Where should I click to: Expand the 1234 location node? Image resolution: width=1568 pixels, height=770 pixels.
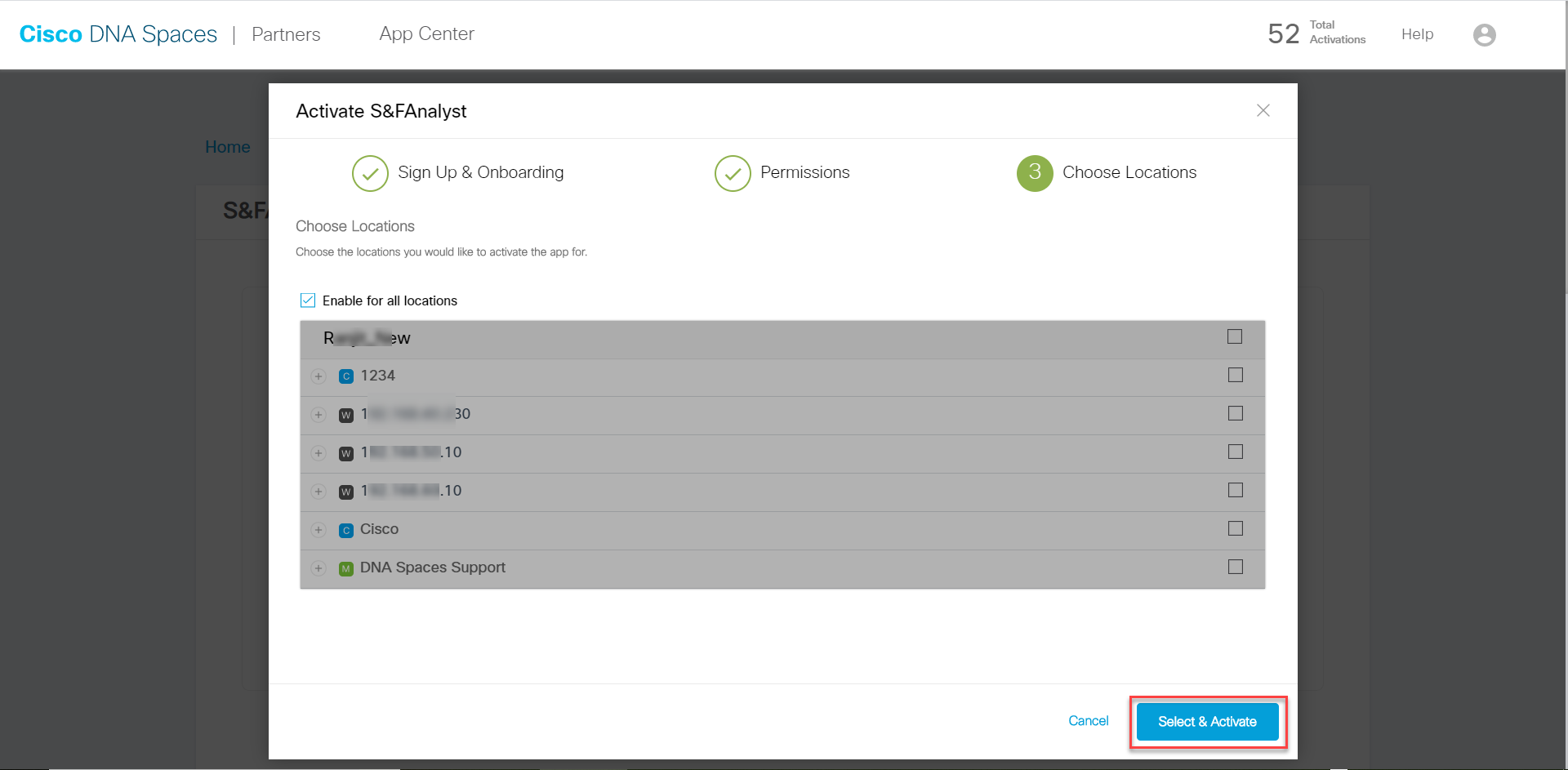pos(318,376)
